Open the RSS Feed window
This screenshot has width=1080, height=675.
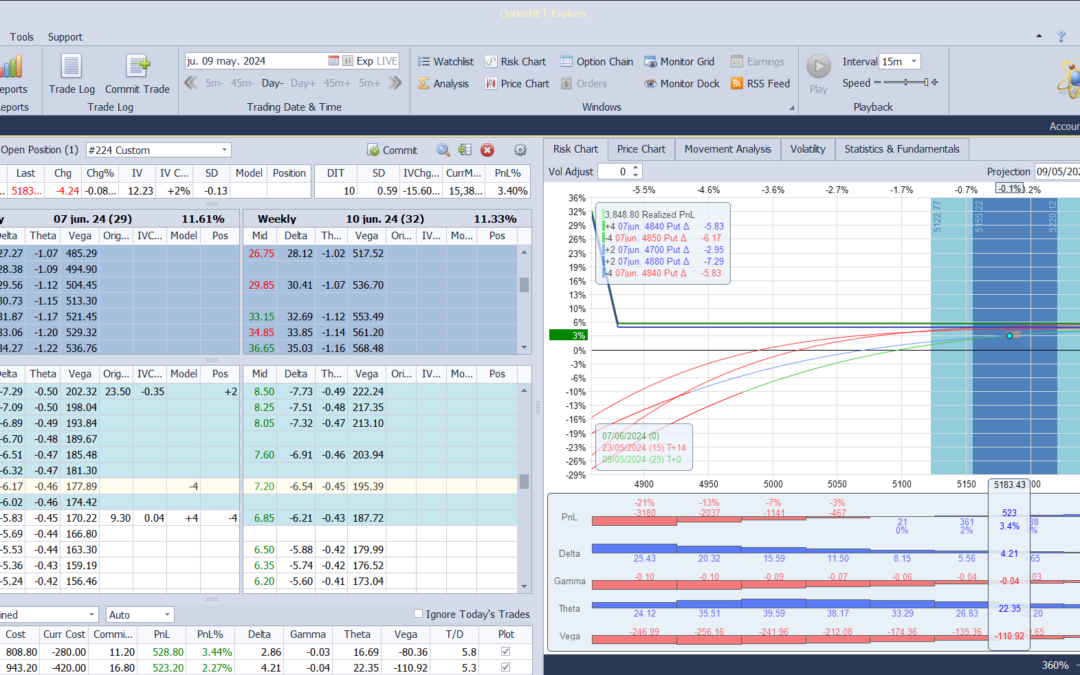tap(760, 83)
